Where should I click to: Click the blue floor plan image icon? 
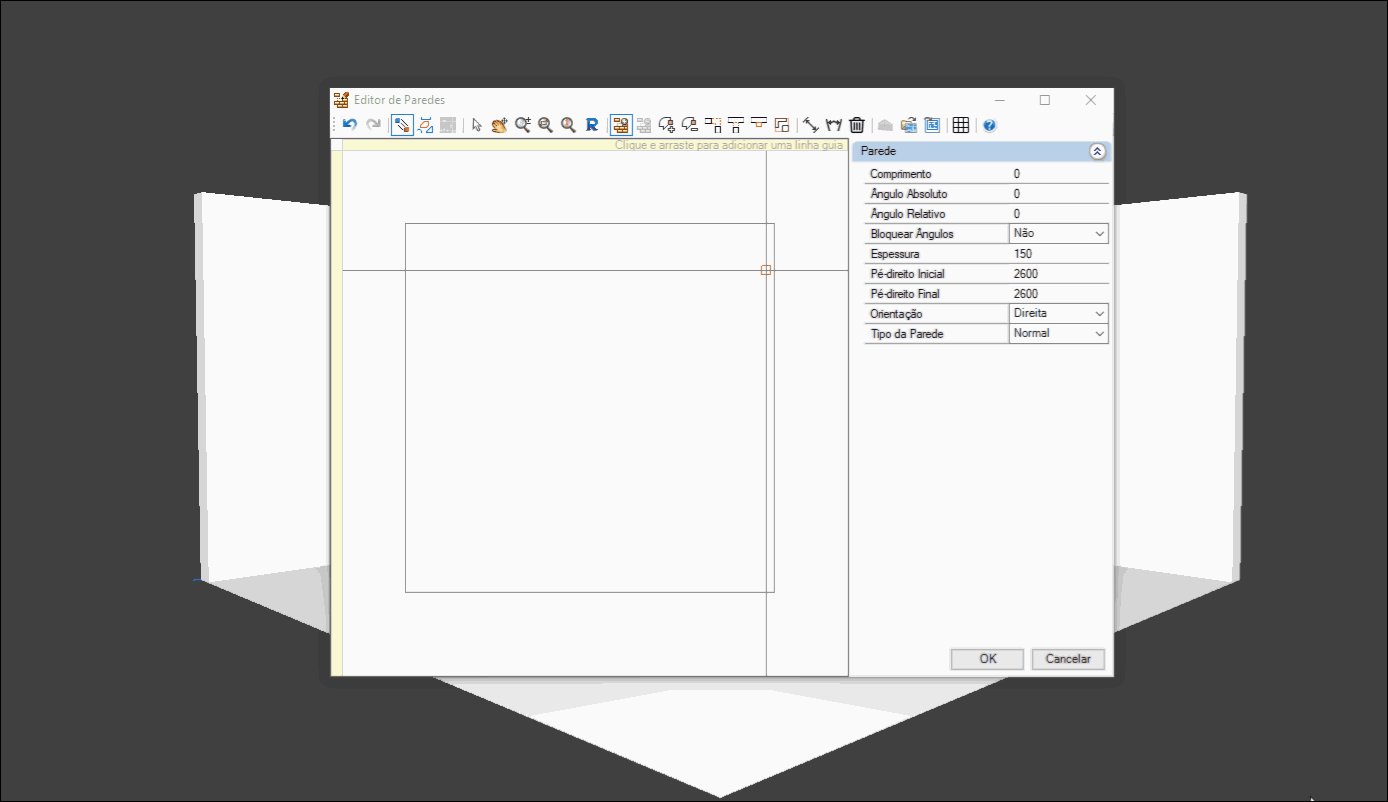tap(932, 125)
